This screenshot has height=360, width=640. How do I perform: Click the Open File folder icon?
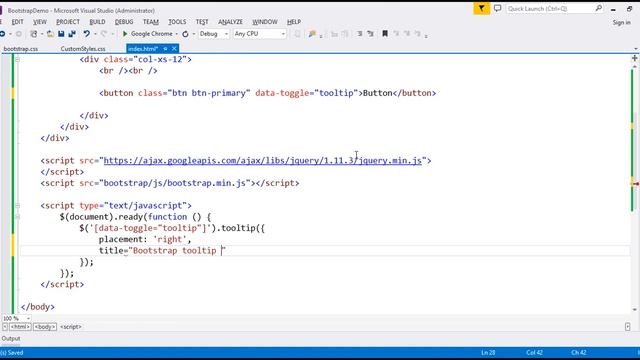coord(50,34)
